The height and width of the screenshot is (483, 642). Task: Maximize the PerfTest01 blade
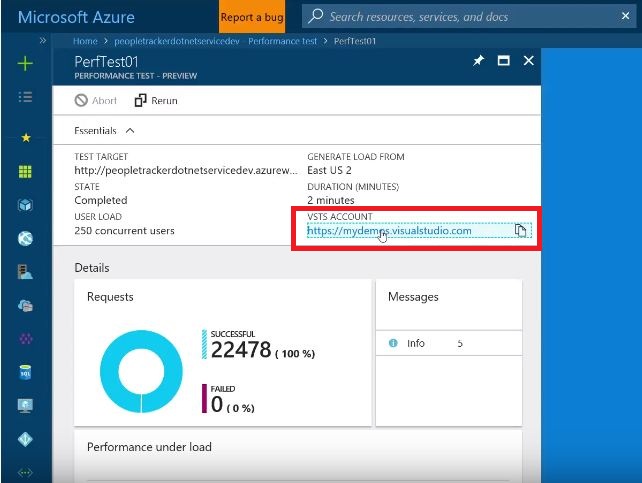click(x=504, y=61)
